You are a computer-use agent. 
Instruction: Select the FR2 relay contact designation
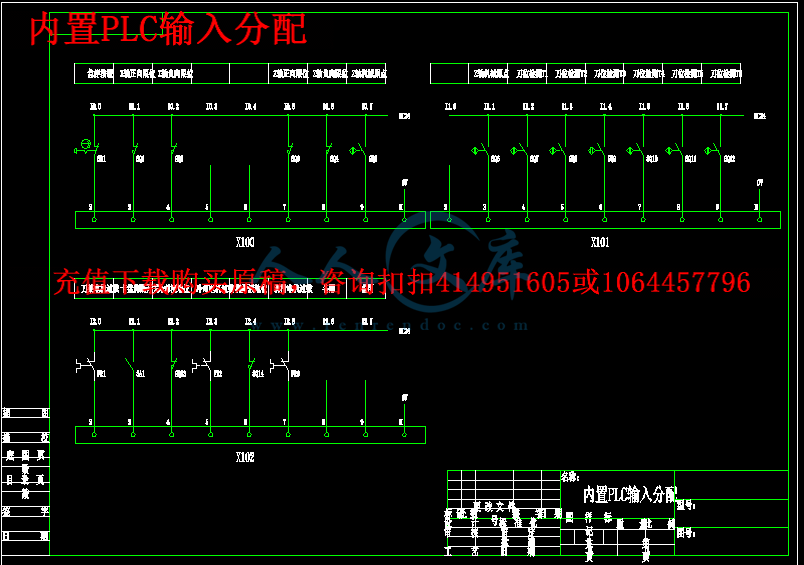218,374
